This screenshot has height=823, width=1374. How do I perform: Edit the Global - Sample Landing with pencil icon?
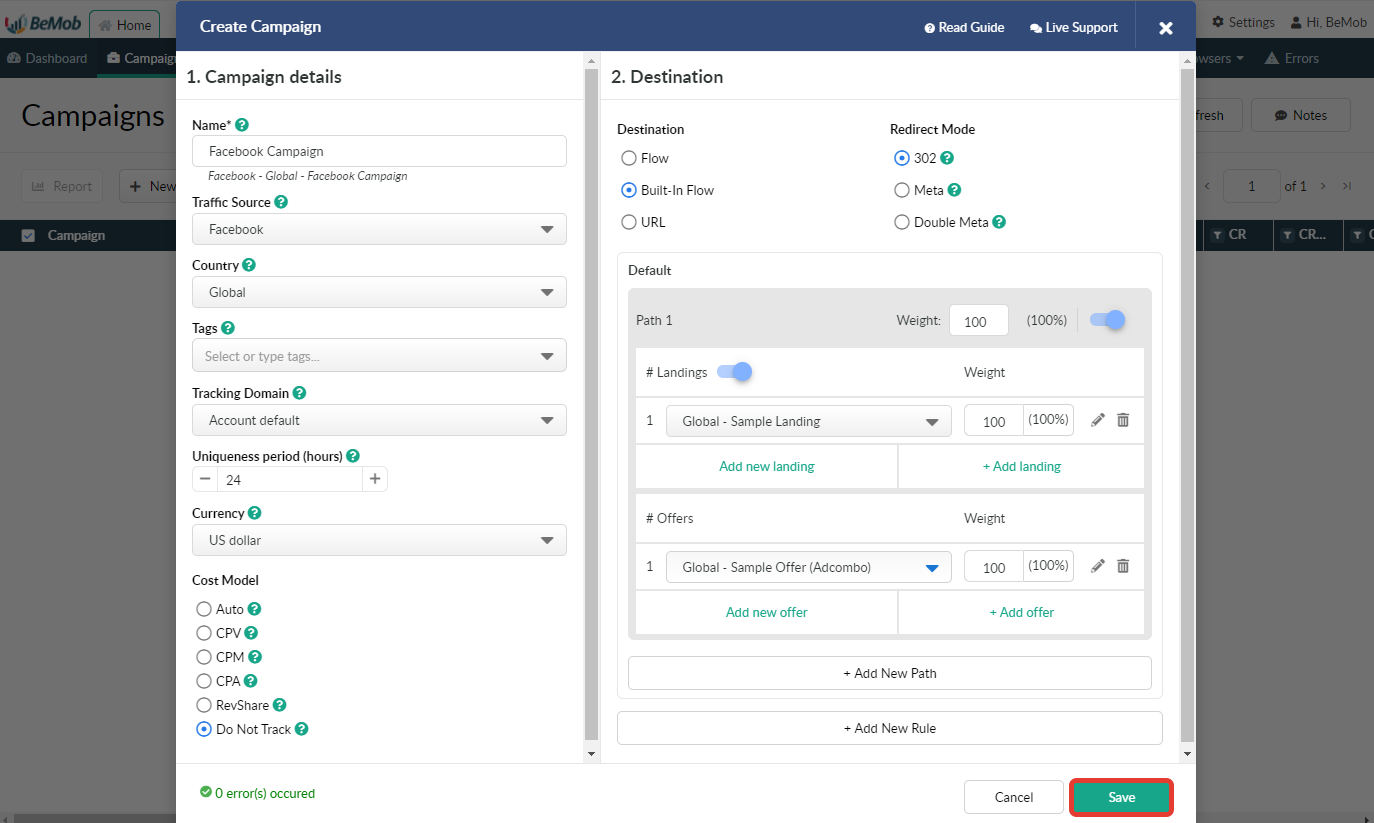(1098, 421)
